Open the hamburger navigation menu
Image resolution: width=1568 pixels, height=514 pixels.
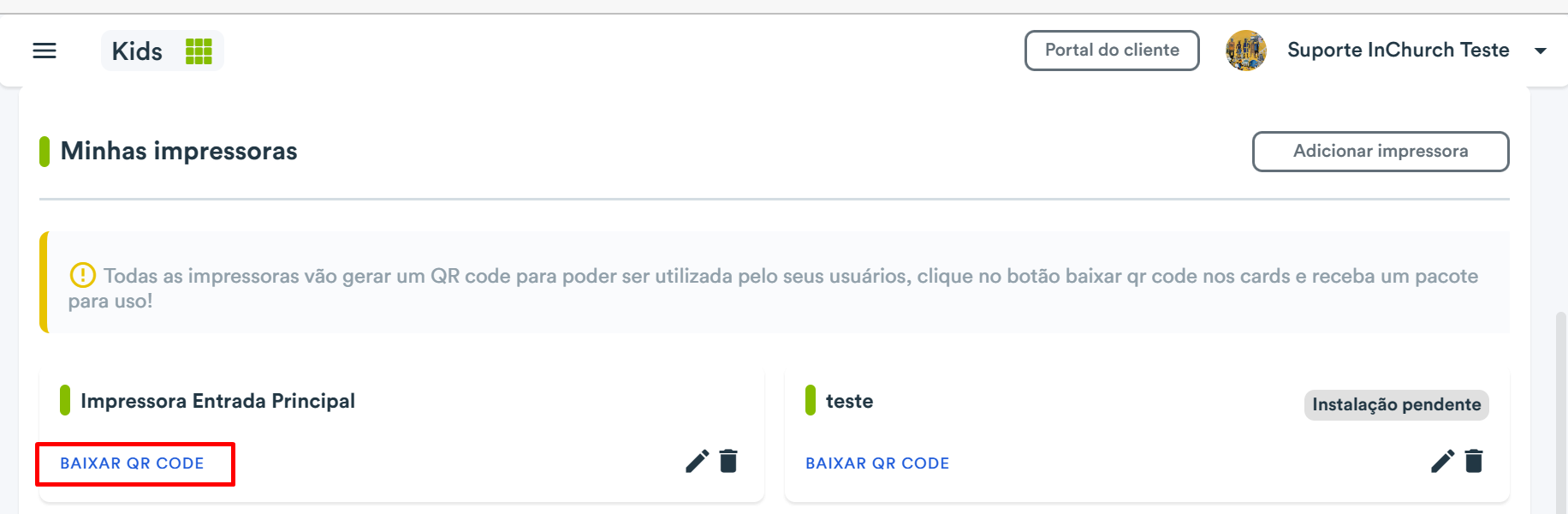click(45, 51)
